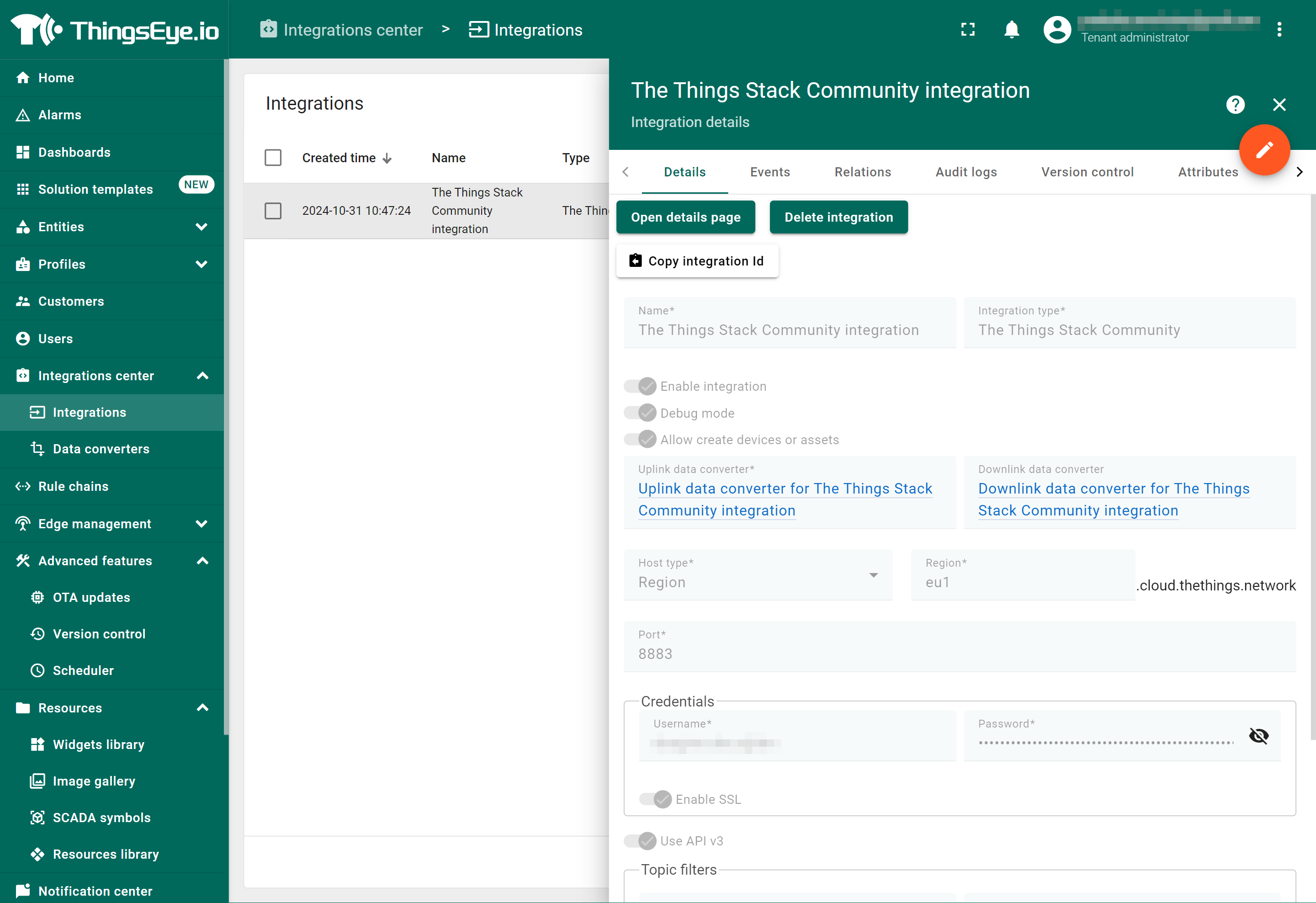
Task: Go to Integrations center breadcrumb
Action: (x=341, y=29)
